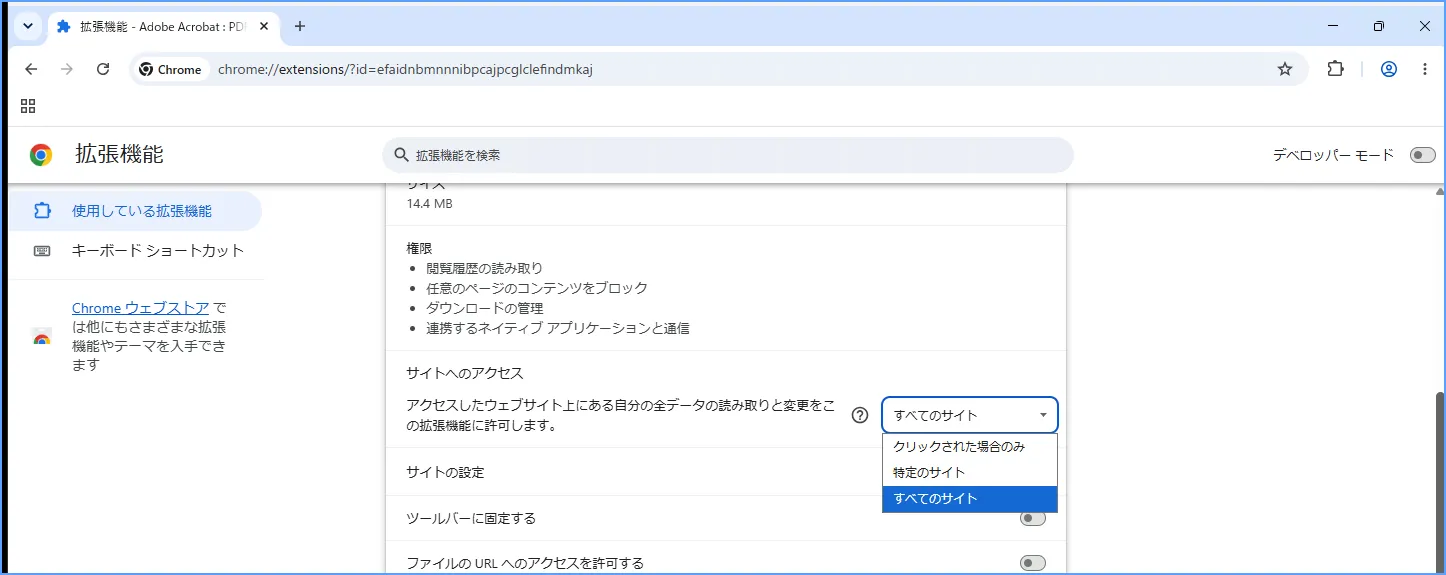
Task: Click the browser back arrow
Action: coord(31,69)
